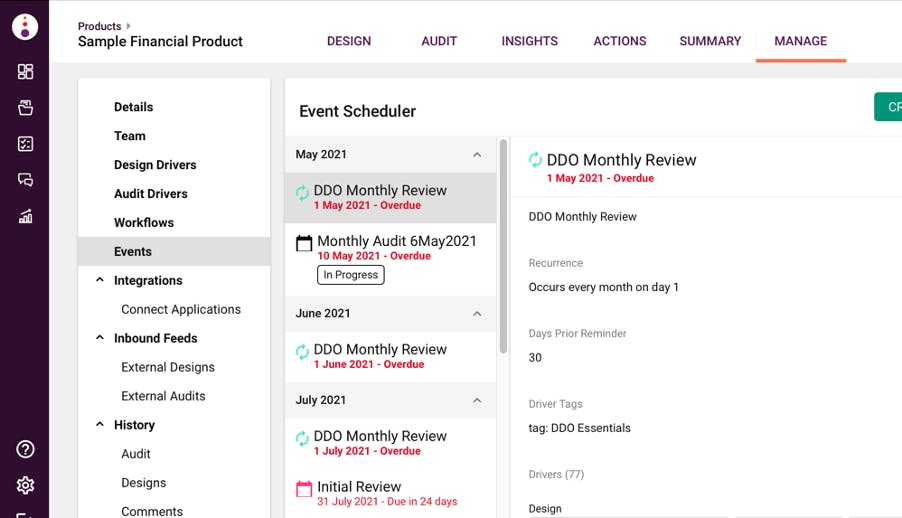
Task: Open the bar chart analytics icon
Action: click(x=25, y=216)
